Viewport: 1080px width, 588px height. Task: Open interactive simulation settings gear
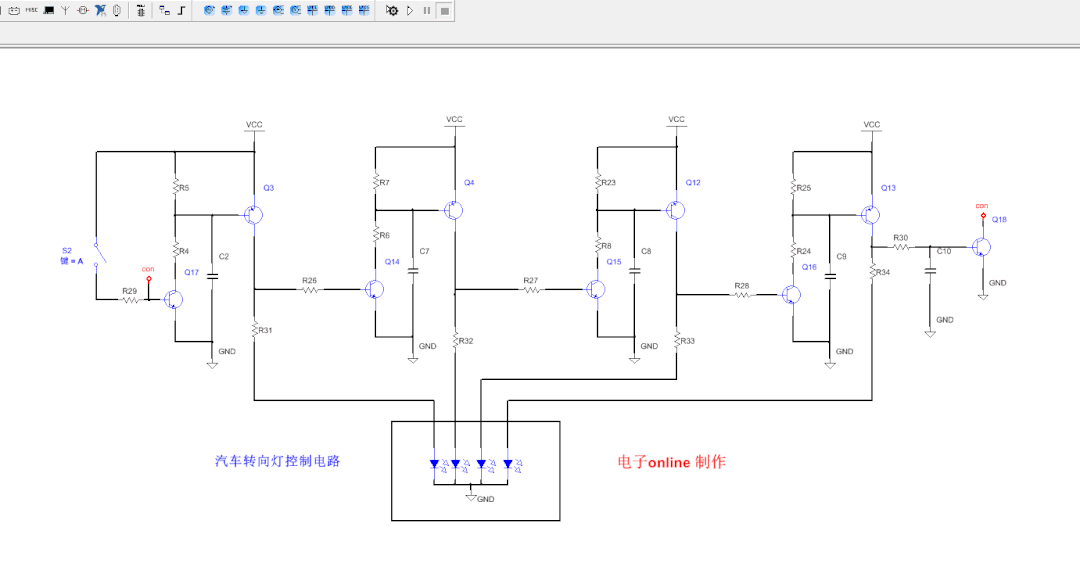tap(392, 10)
